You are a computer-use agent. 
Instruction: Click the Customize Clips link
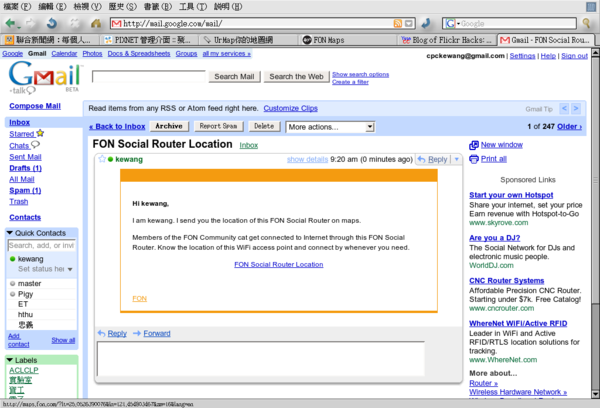(x=290, y=108)
